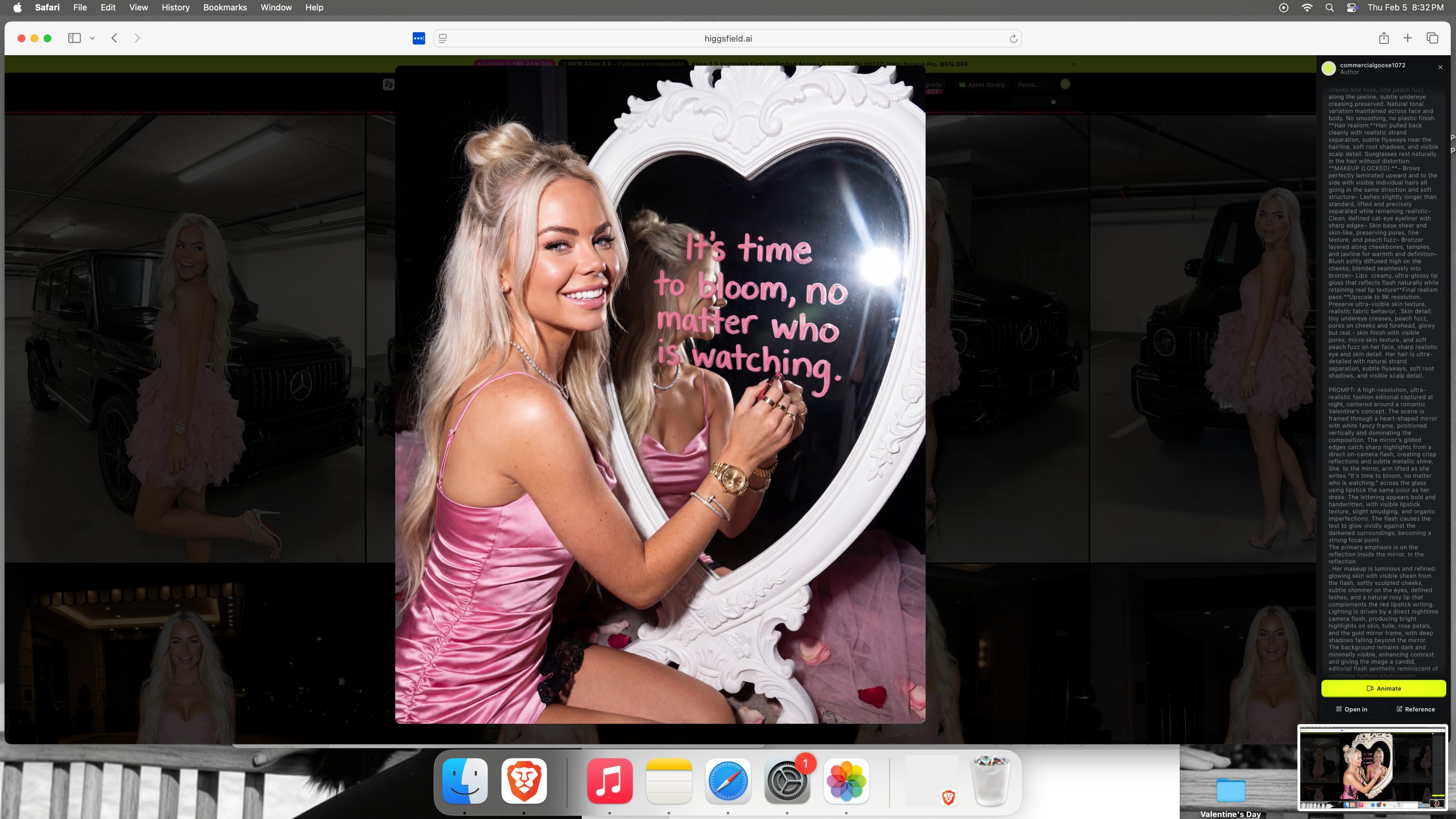Click the commercialgoose1072 author avatar
1456x819 pixels.
[x=1329, y=68]
